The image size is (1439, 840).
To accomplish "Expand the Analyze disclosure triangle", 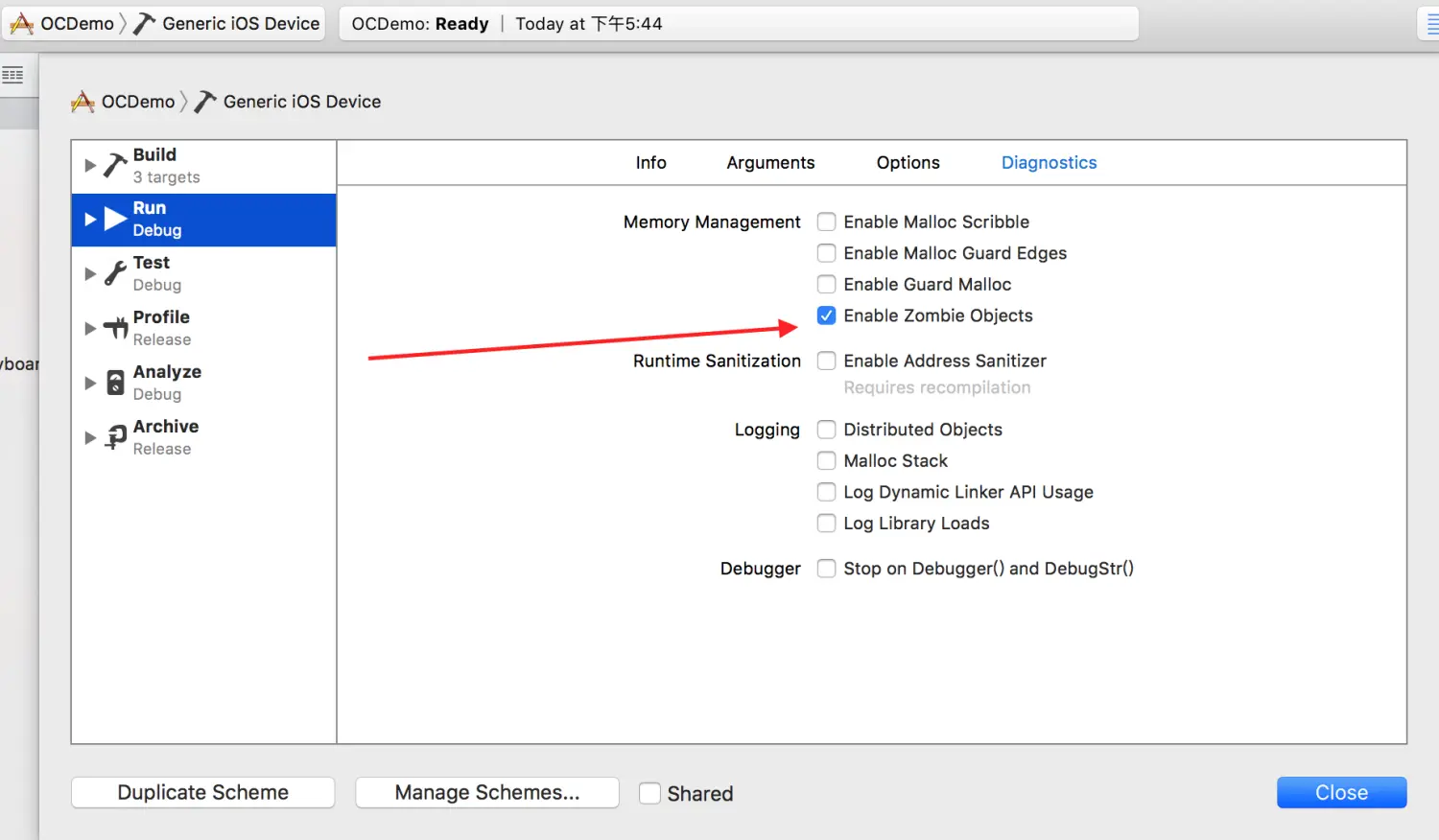I will click(90, 384).
